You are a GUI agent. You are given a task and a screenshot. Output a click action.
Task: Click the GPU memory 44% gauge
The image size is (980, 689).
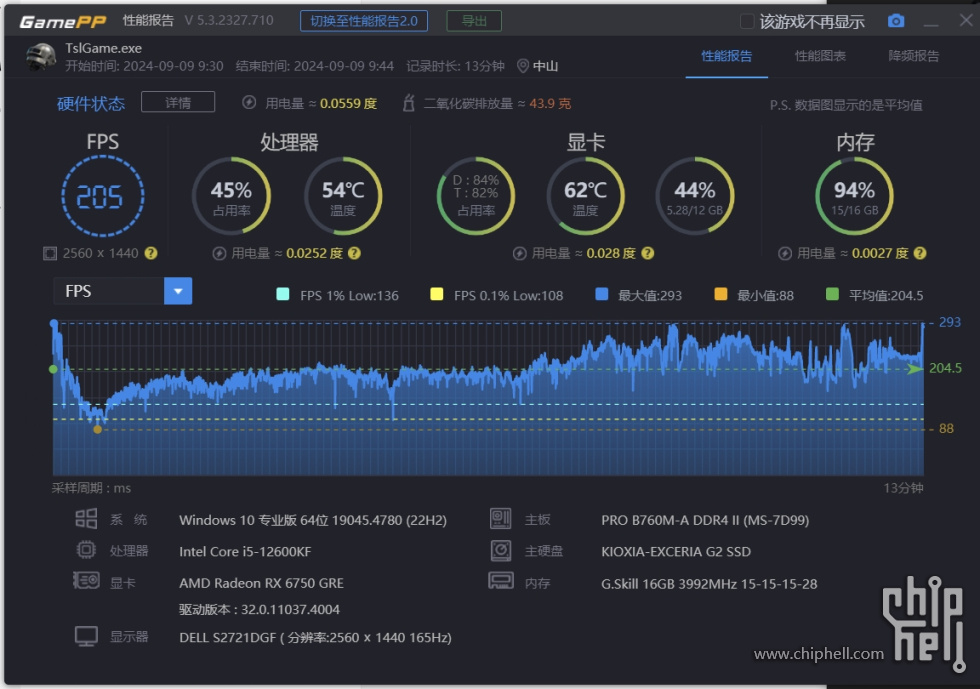694,196
